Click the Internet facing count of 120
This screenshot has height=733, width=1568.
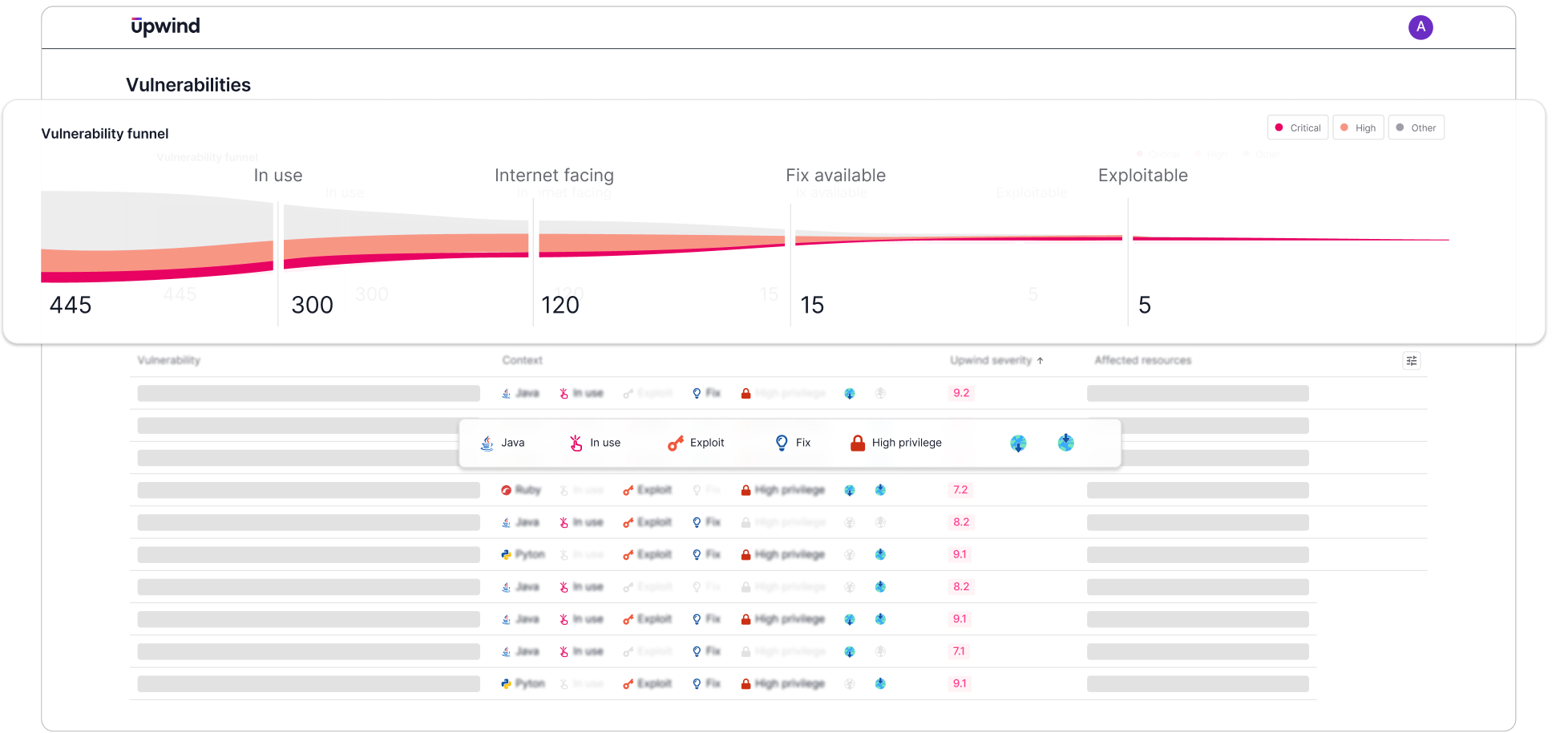pyautogui.click(x=560, y=305)
